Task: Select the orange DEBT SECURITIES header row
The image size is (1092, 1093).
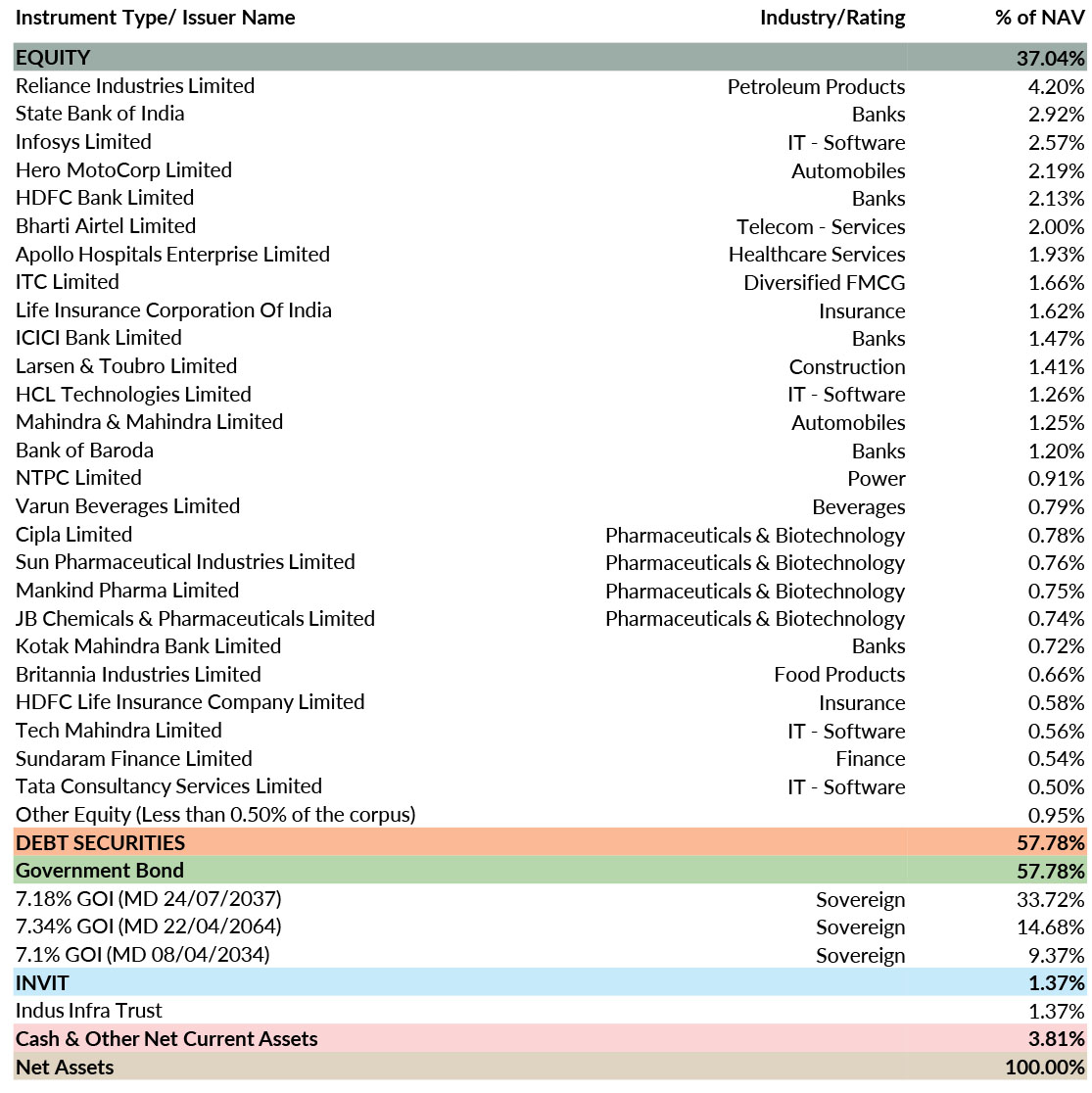Action: click(100, 843)
